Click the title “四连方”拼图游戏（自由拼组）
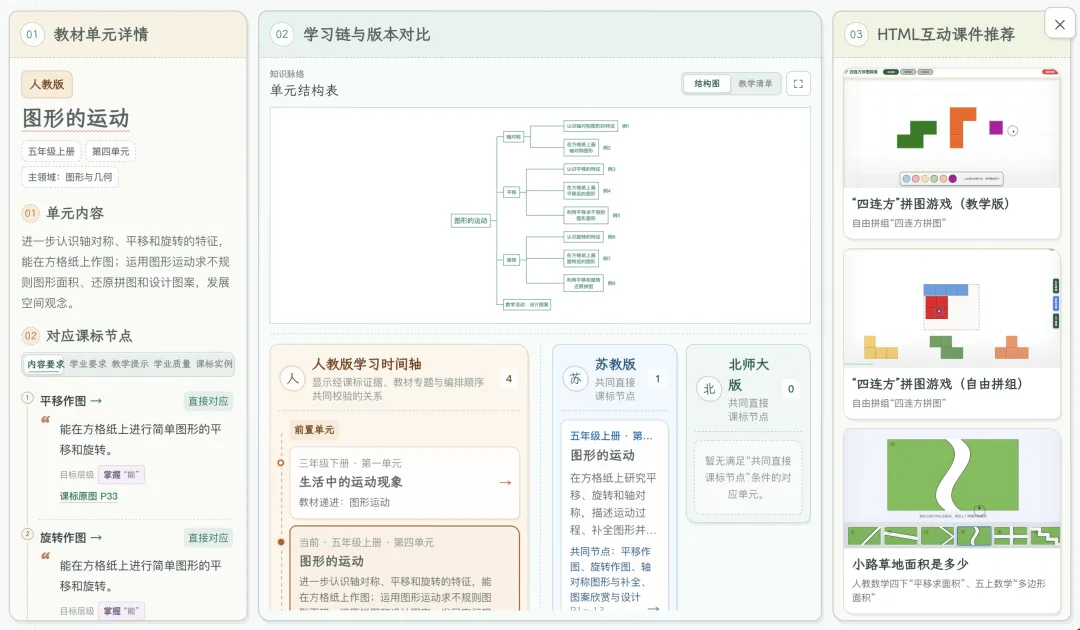Image resolution: width=1080 pixels, height=630 pixels. point(937,384)
